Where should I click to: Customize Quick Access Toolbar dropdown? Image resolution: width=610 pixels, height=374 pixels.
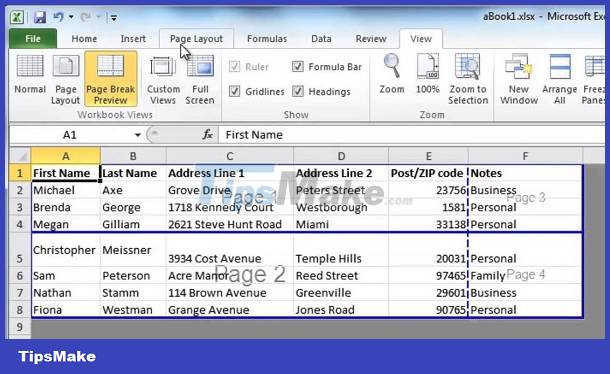(x=114, y=18)
